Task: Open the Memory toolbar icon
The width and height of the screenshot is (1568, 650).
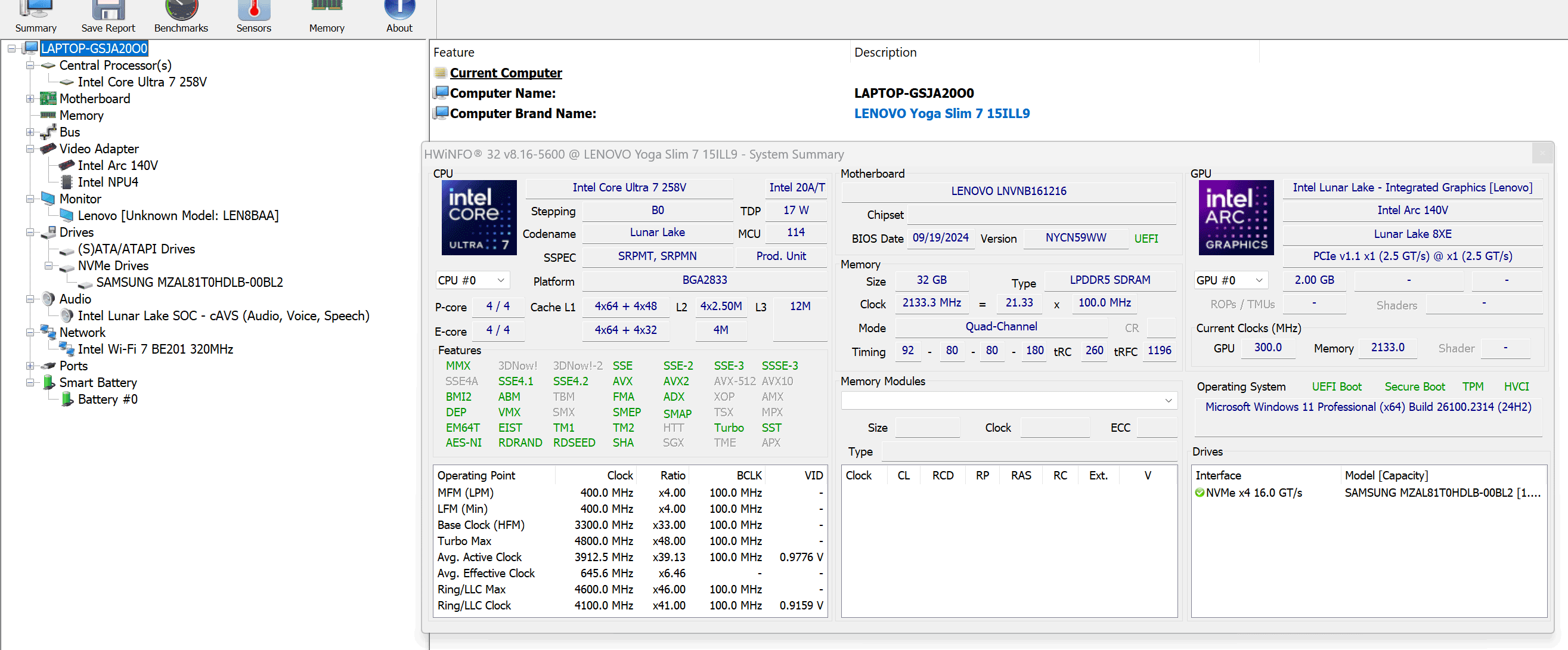Action: point(327,6)
